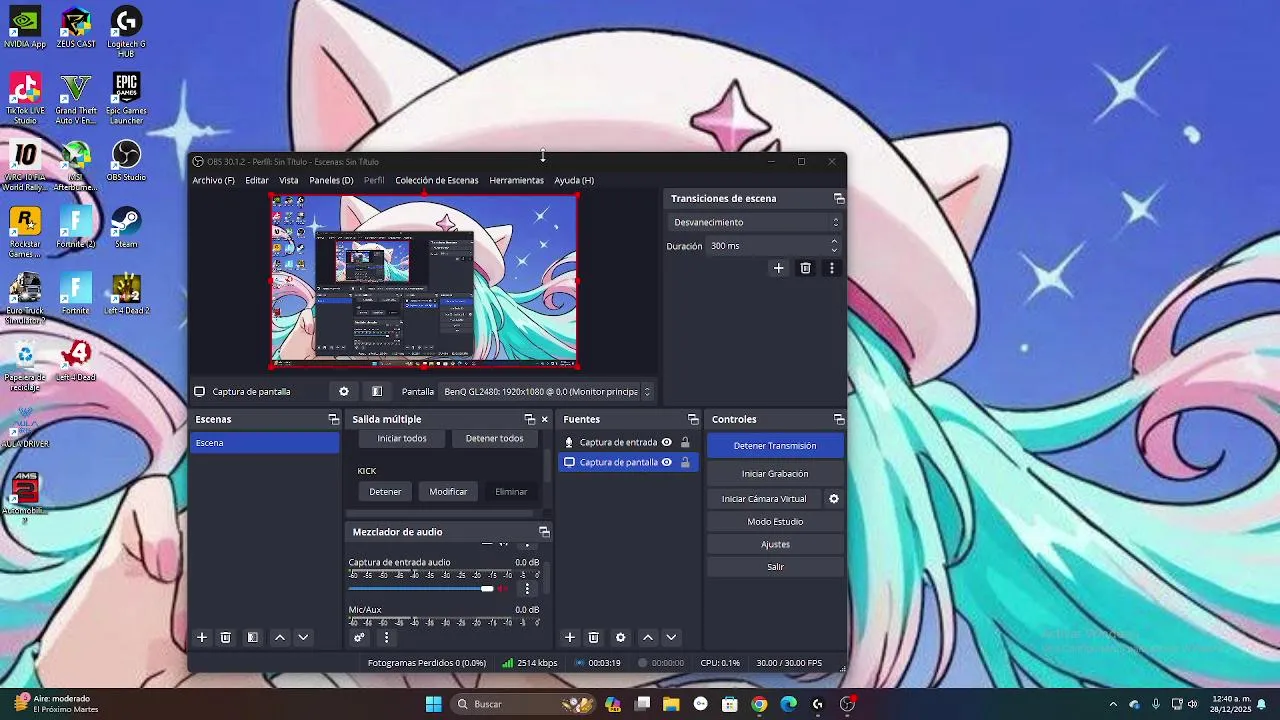Click the OBS preview canvas thumbnail

(x=424, y=281)
